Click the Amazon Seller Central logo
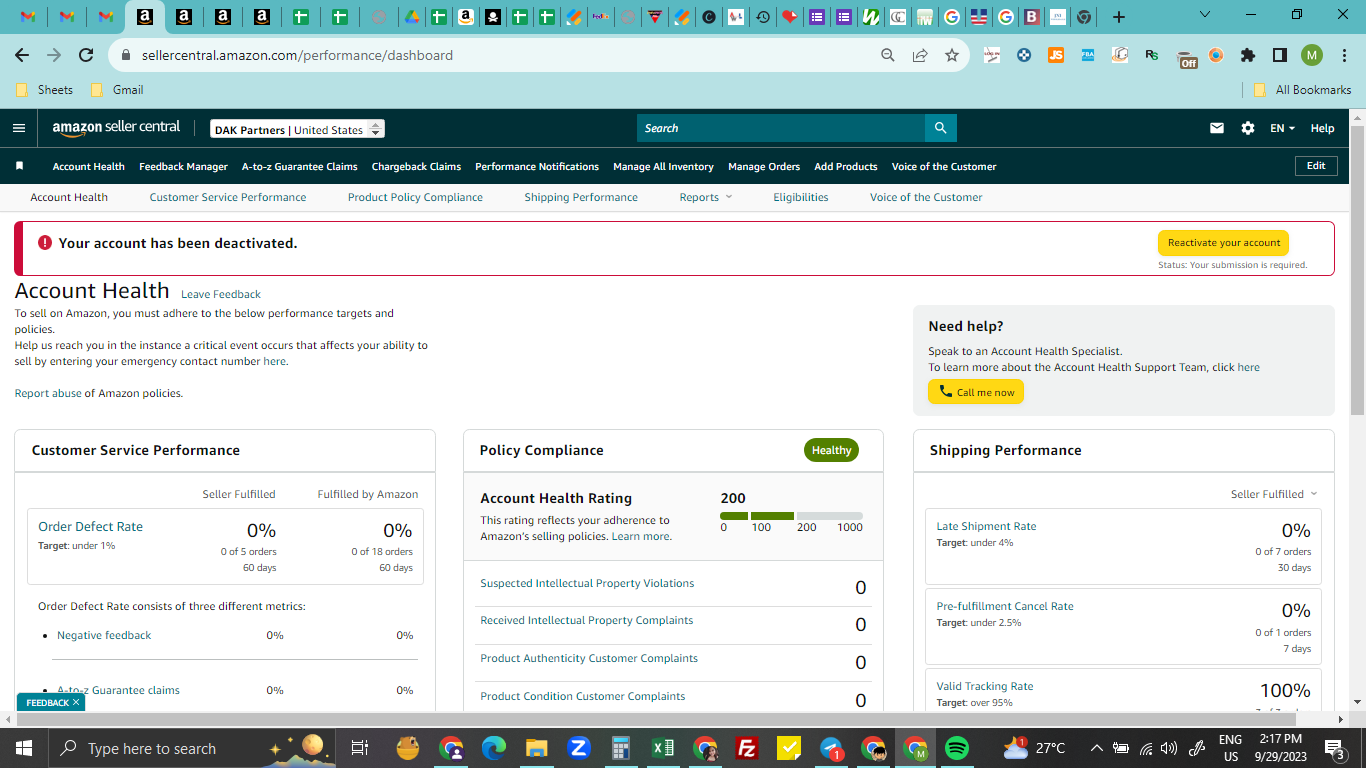Viewport: 1366px width, 768px height. click(x=116, y=128)
